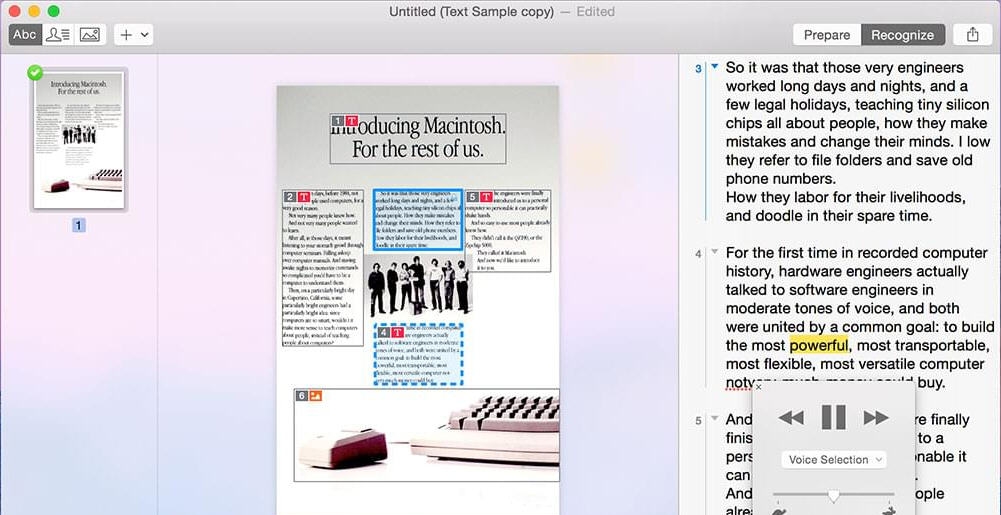1001x515 pixels.
Task: Click paragraph number 3 in the text panel
Action: pos(698,69)
